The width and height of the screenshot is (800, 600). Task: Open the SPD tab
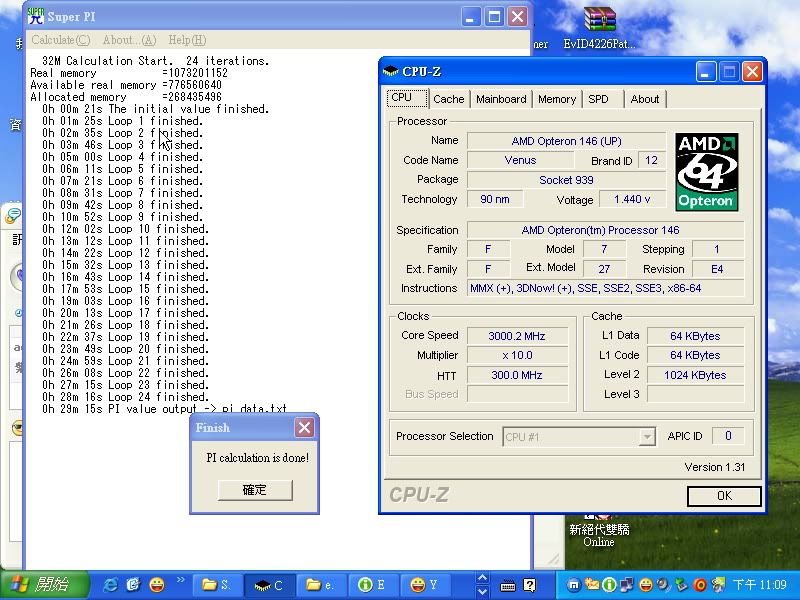click(598, 99)
